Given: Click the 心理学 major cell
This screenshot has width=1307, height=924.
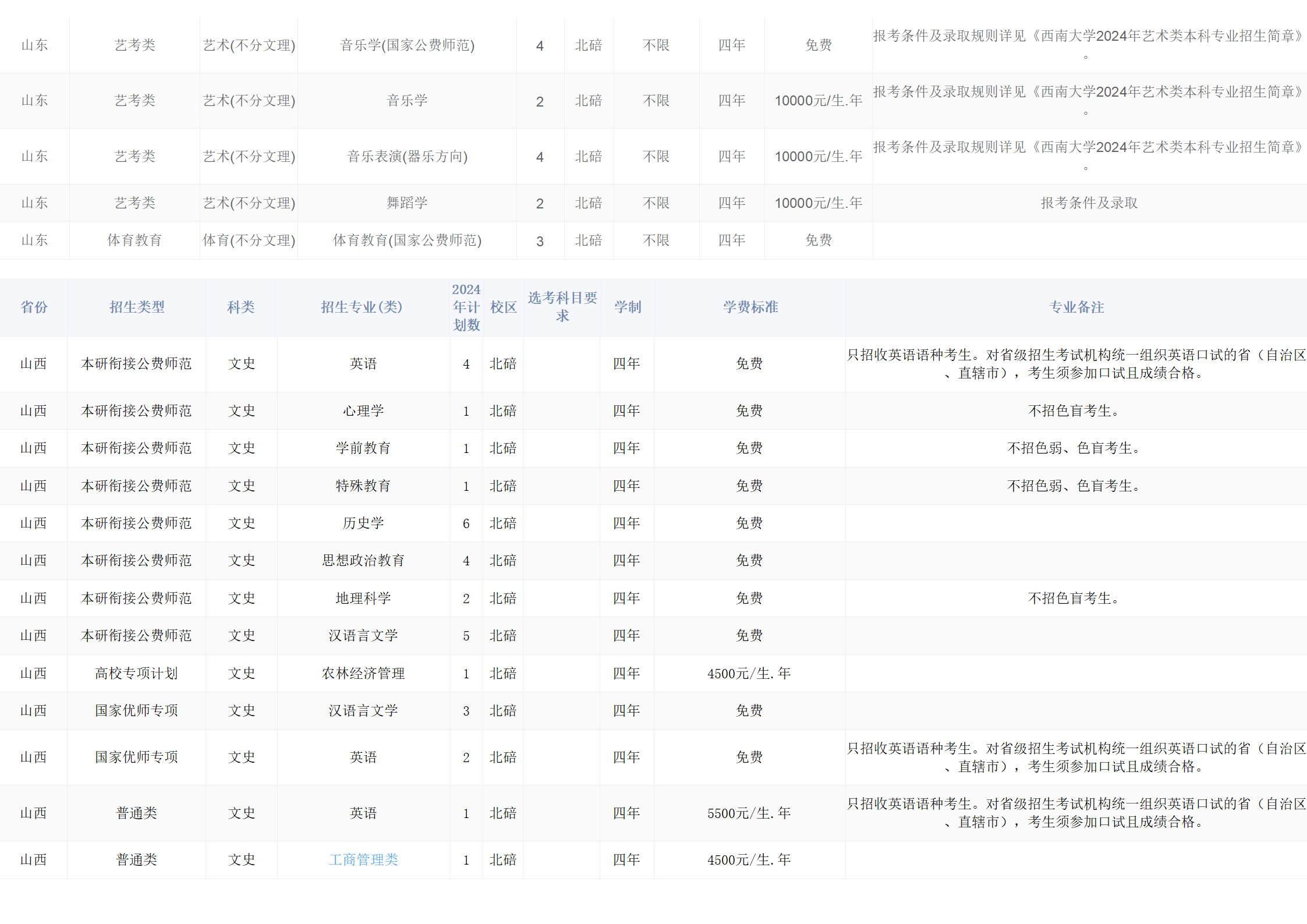Looking at the screenshot, I should [363, 410].
